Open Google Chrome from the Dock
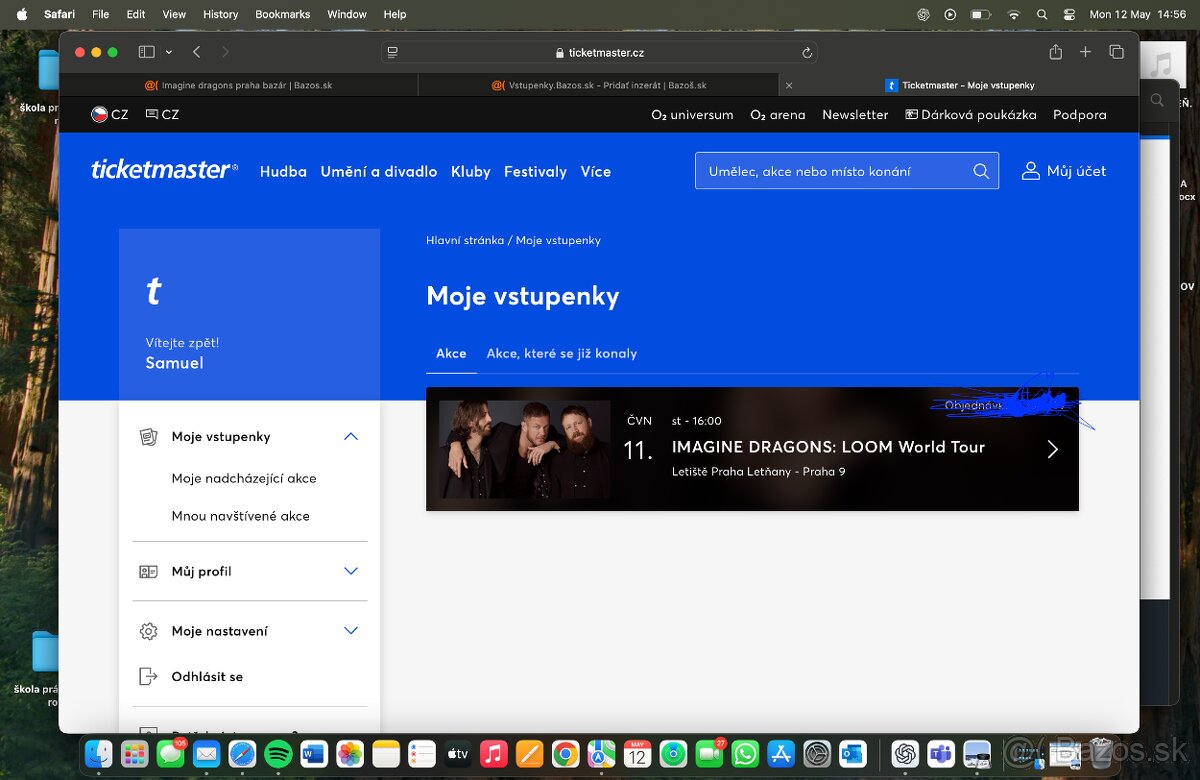Image resolution: width=1200 pixels, height=780 pixels. pyautogui.click(x=565, y=753)
